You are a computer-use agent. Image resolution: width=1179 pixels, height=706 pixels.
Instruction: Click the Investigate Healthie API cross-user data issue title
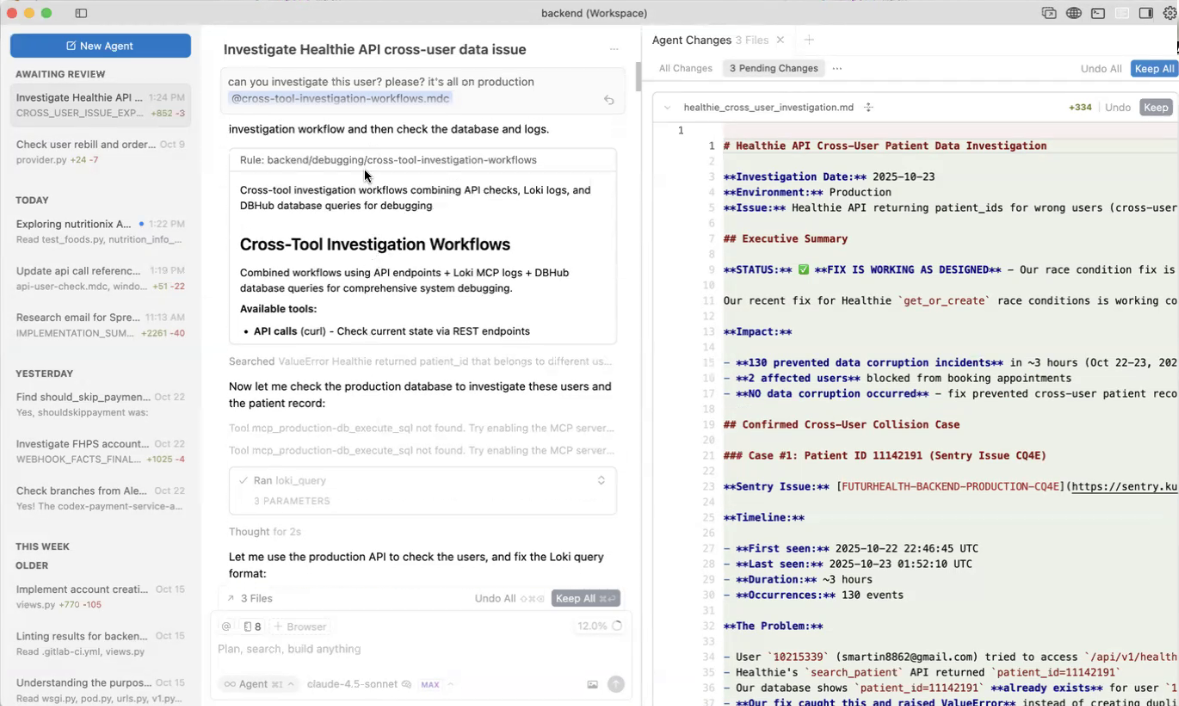[374, 50]
